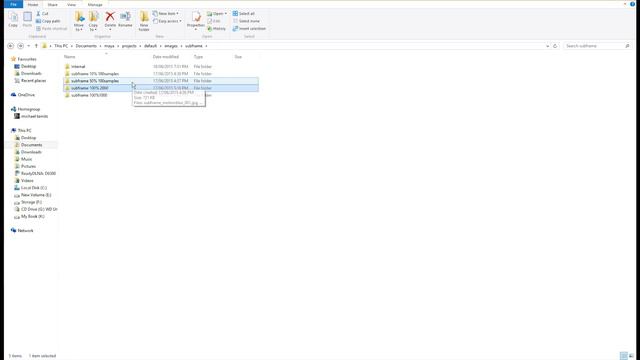Viewport: 640px width, 360px height.
Task: Open the Manage ribbon tab
Action: pos(95,4)
